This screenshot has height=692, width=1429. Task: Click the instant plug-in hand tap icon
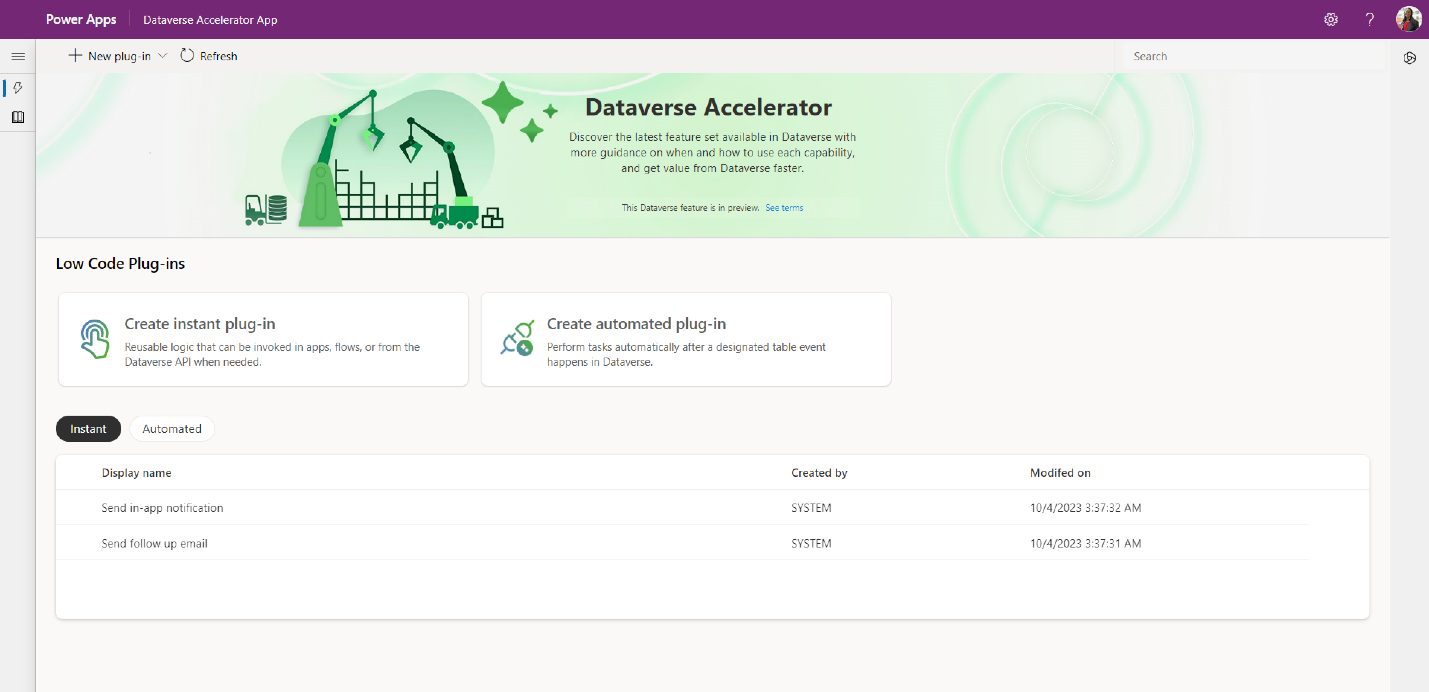tap(95, 339)
